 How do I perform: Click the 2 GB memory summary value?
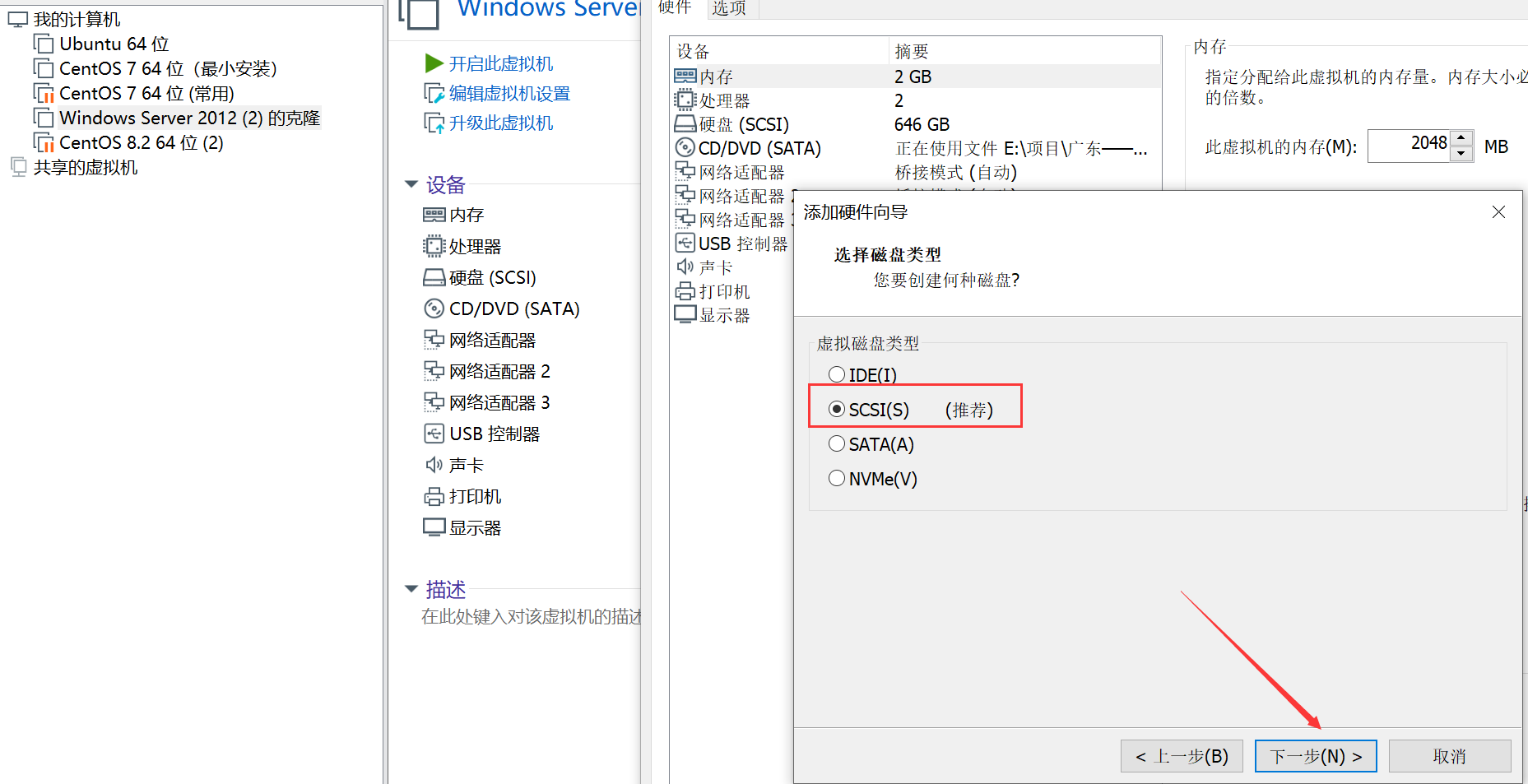pos(913,77)
